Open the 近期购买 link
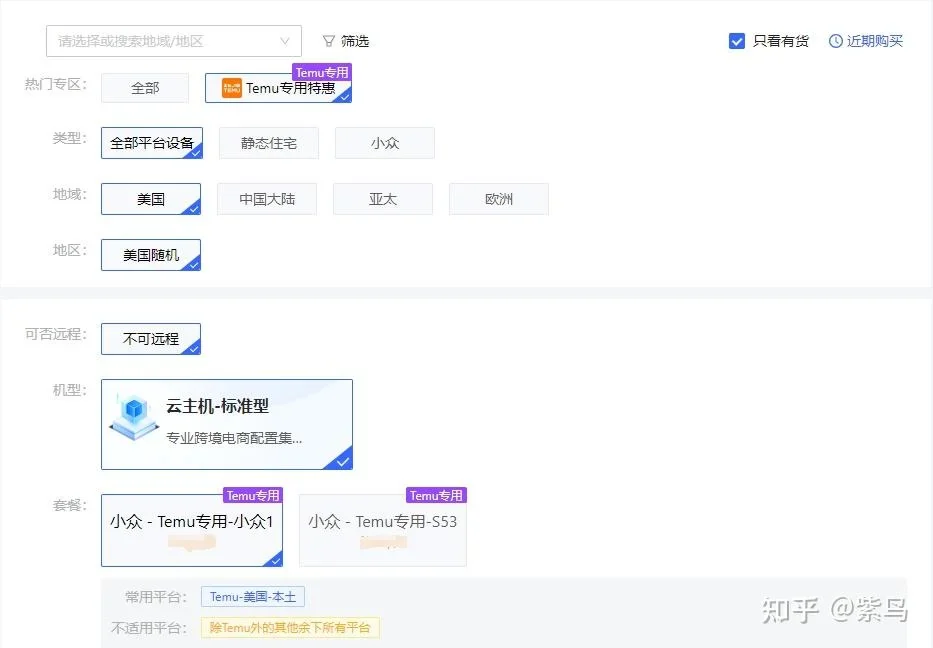Image resolution: width=933 pixels, height=648 pixels. 874,41
